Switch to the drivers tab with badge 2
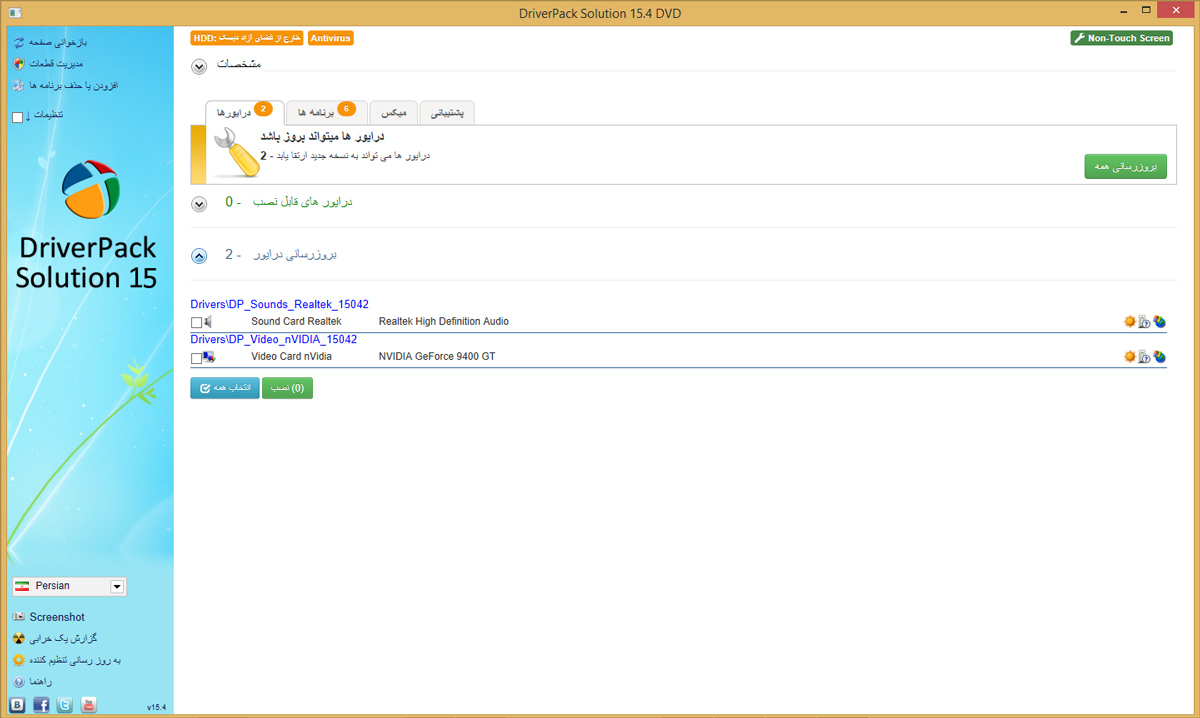Screen dimensions: 1200x718 coord(245,113)
